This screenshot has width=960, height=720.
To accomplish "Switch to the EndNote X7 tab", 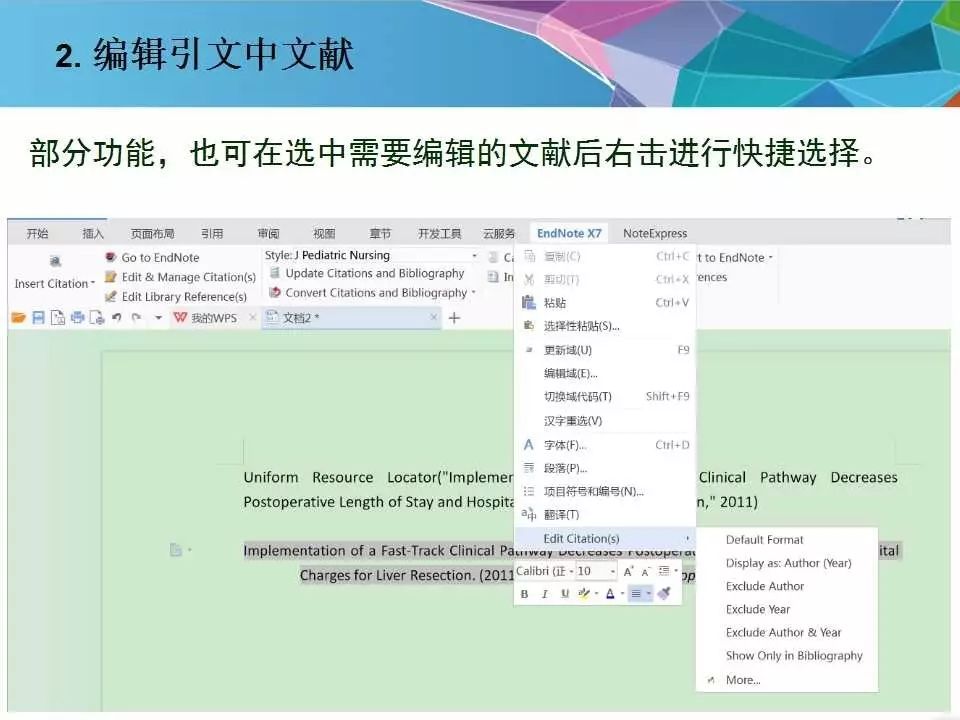I will pos(569,233).
